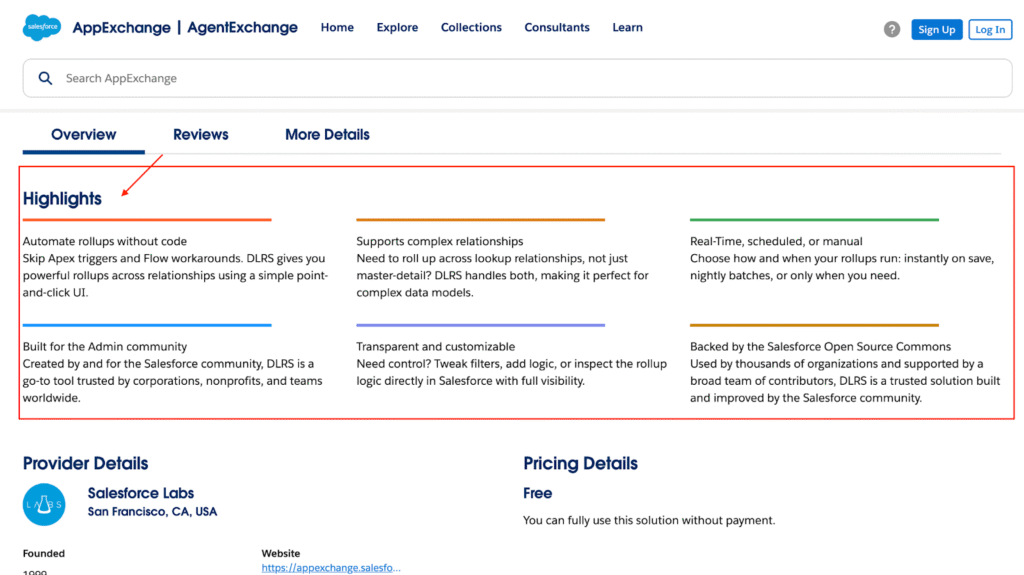Screen dimensions: 1024x575
Task: Click the Pricing Details heading
Action: [580, 463]
